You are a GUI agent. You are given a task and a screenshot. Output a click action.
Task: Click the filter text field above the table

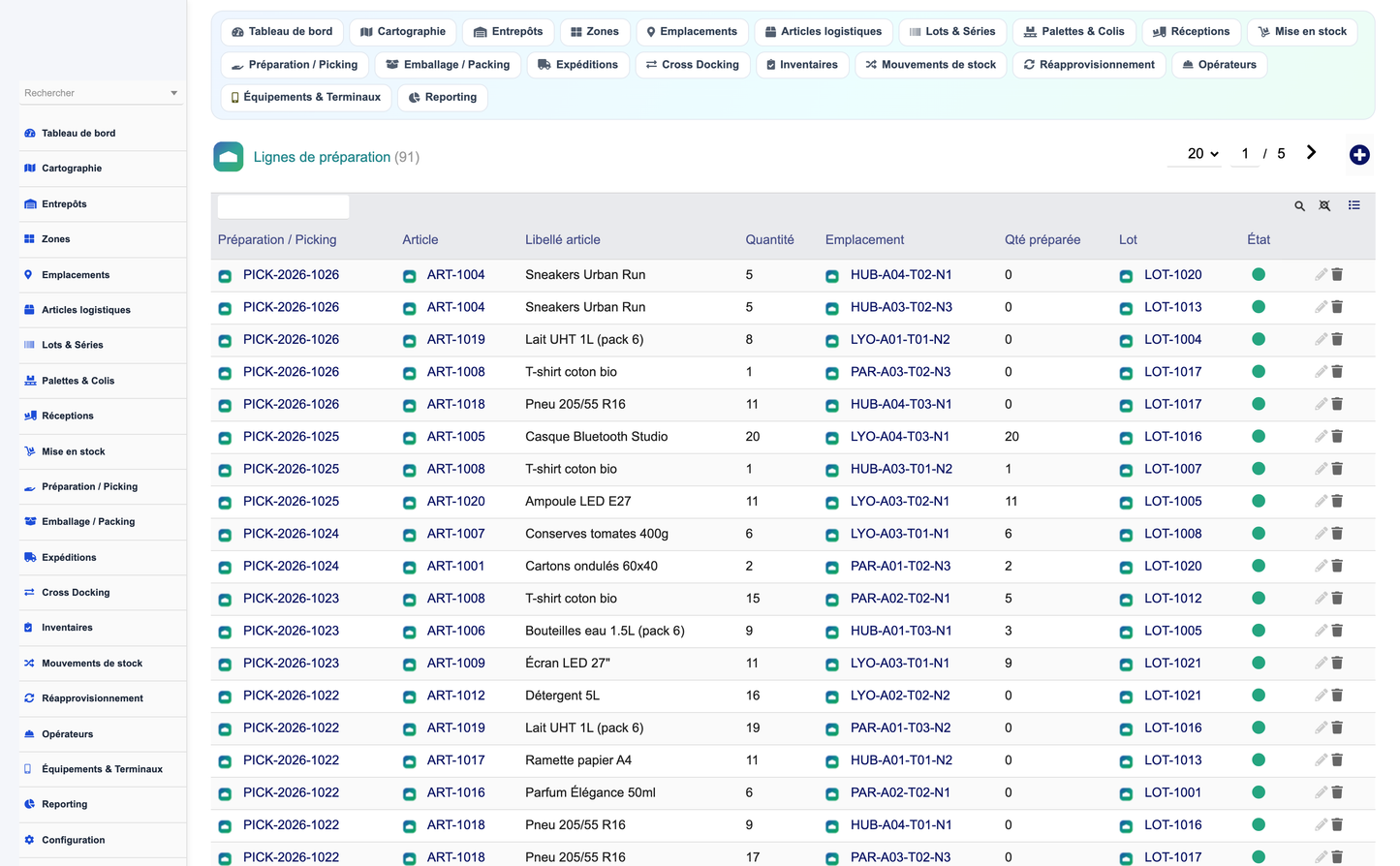[x=283, y=205]
